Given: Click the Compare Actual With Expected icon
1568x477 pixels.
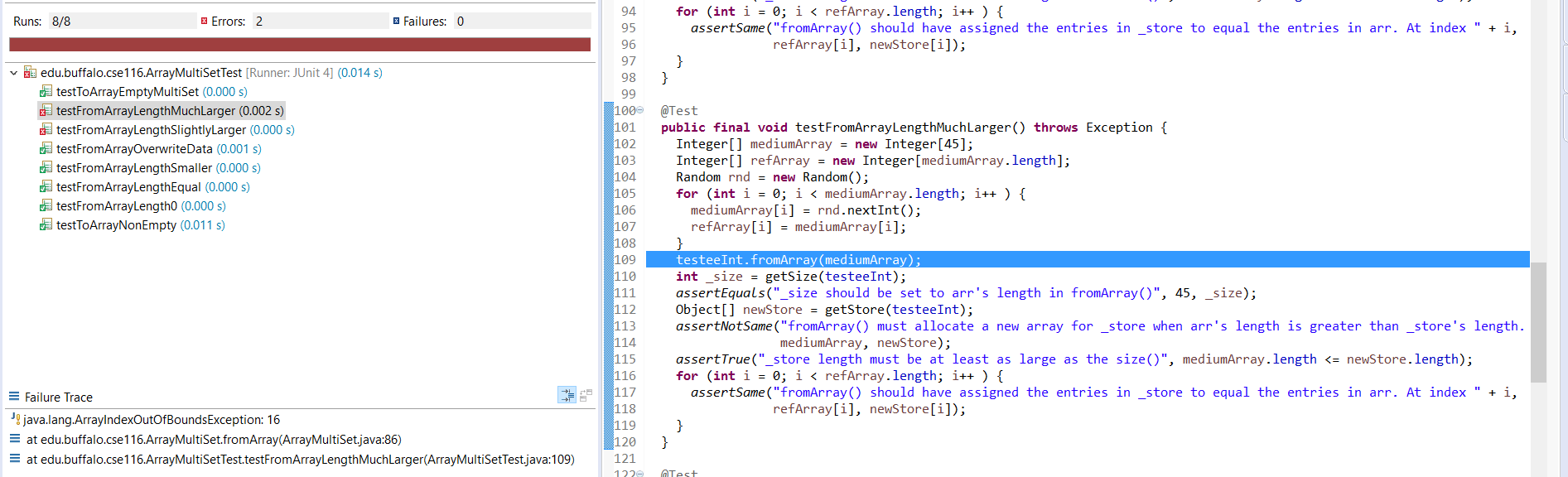Looking at the screenshot, I should coord(586,396).
